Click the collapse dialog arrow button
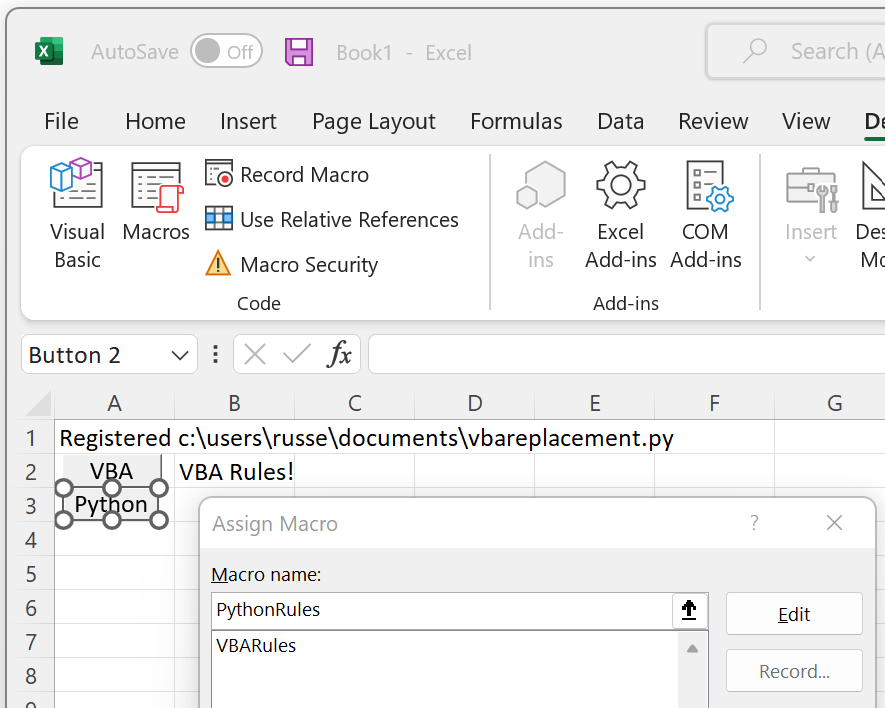The image size is (885, 708). [x=689, y=610]
